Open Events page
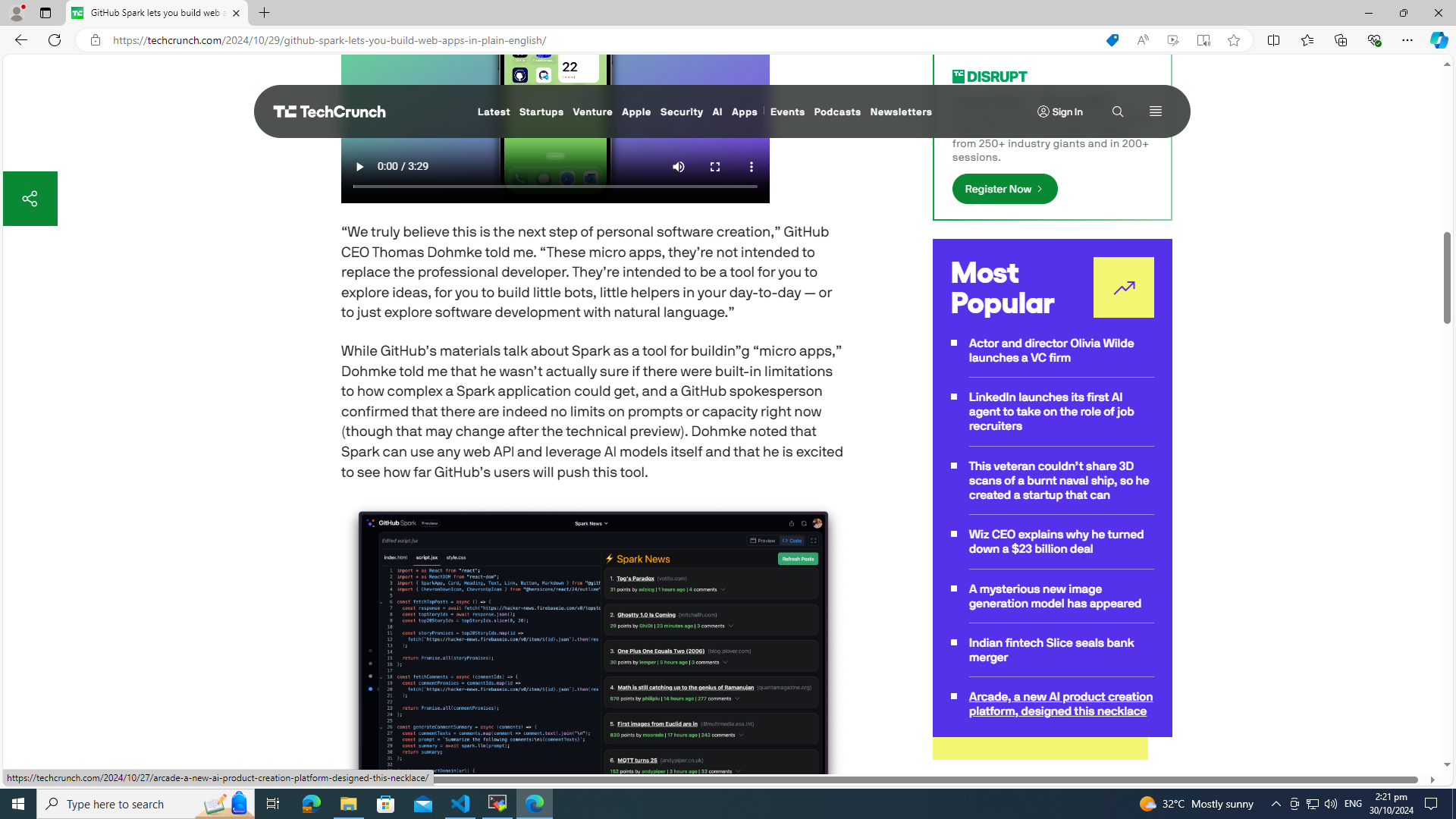The width and height of the screenshot is (1456, 819). pos(787,112)
